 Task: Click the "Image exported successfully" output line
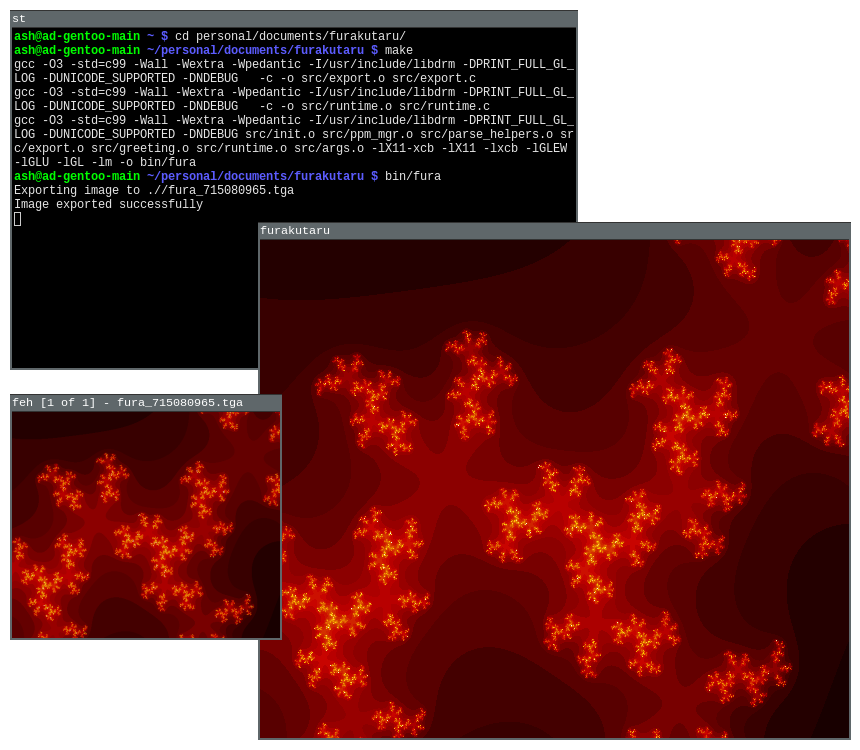click(108, 205)
